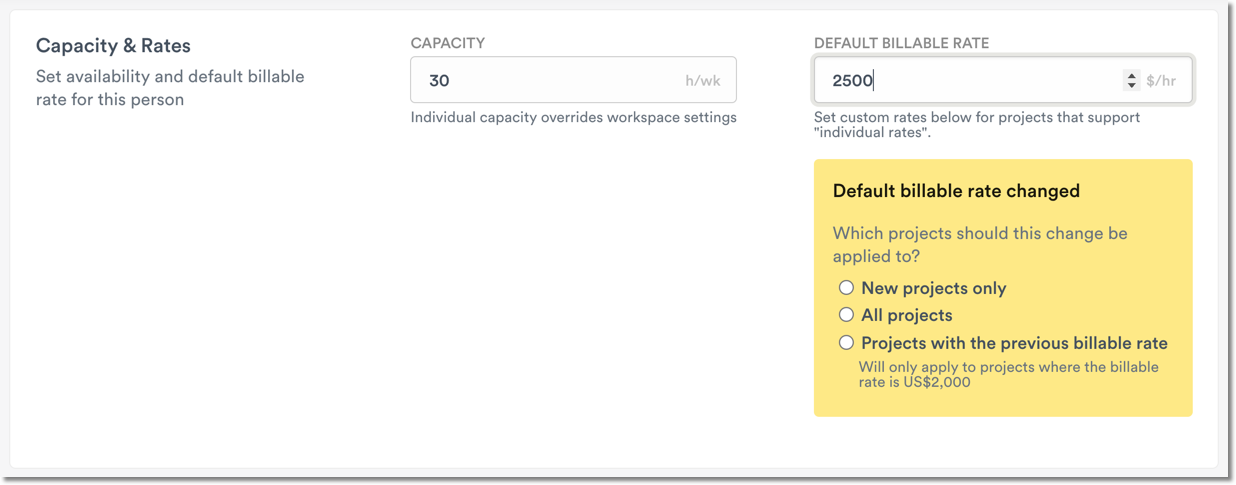
Task: Choose the "All projects" radio option
Action: click(846, 315)
